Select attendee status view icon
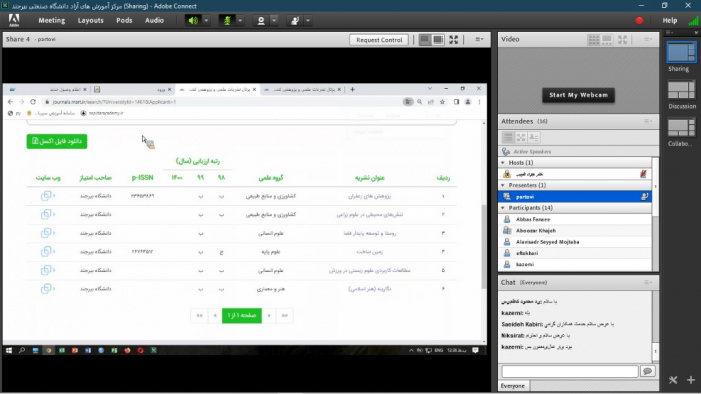The width and height of the screenshot is (701, 394). tap(534, 137)
